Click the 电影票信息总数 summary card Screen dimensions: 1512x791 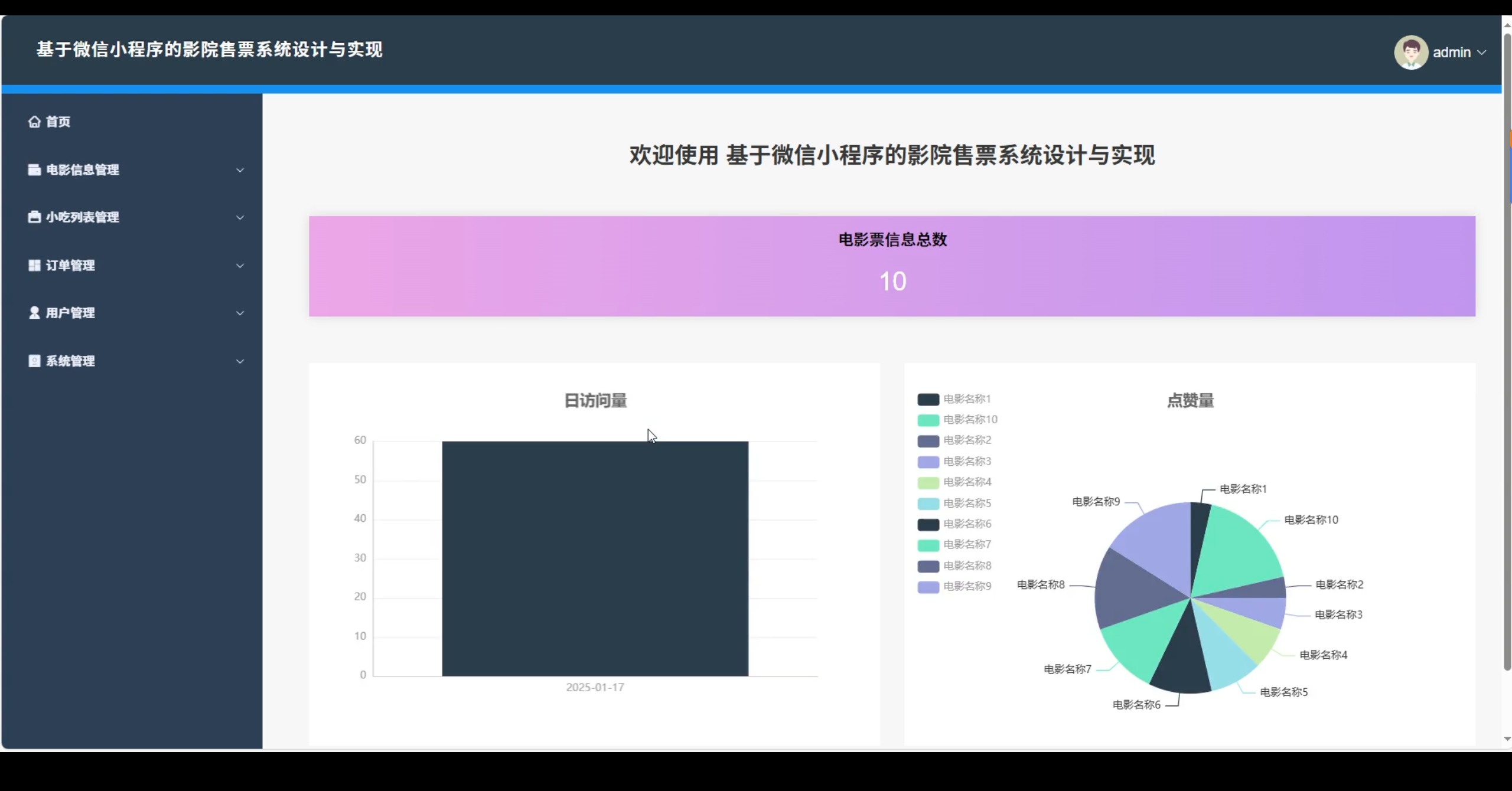892,266
